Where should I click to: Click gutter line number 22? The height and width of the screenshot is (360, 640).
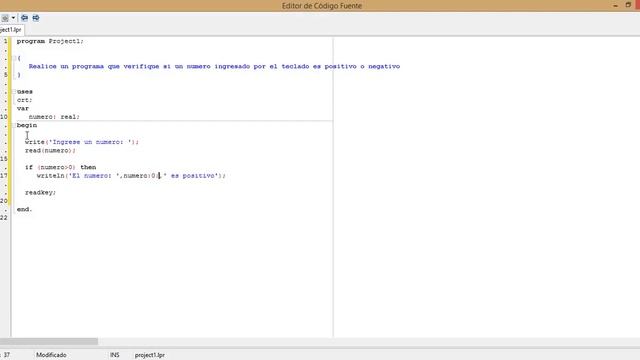(x=4, y=218)
